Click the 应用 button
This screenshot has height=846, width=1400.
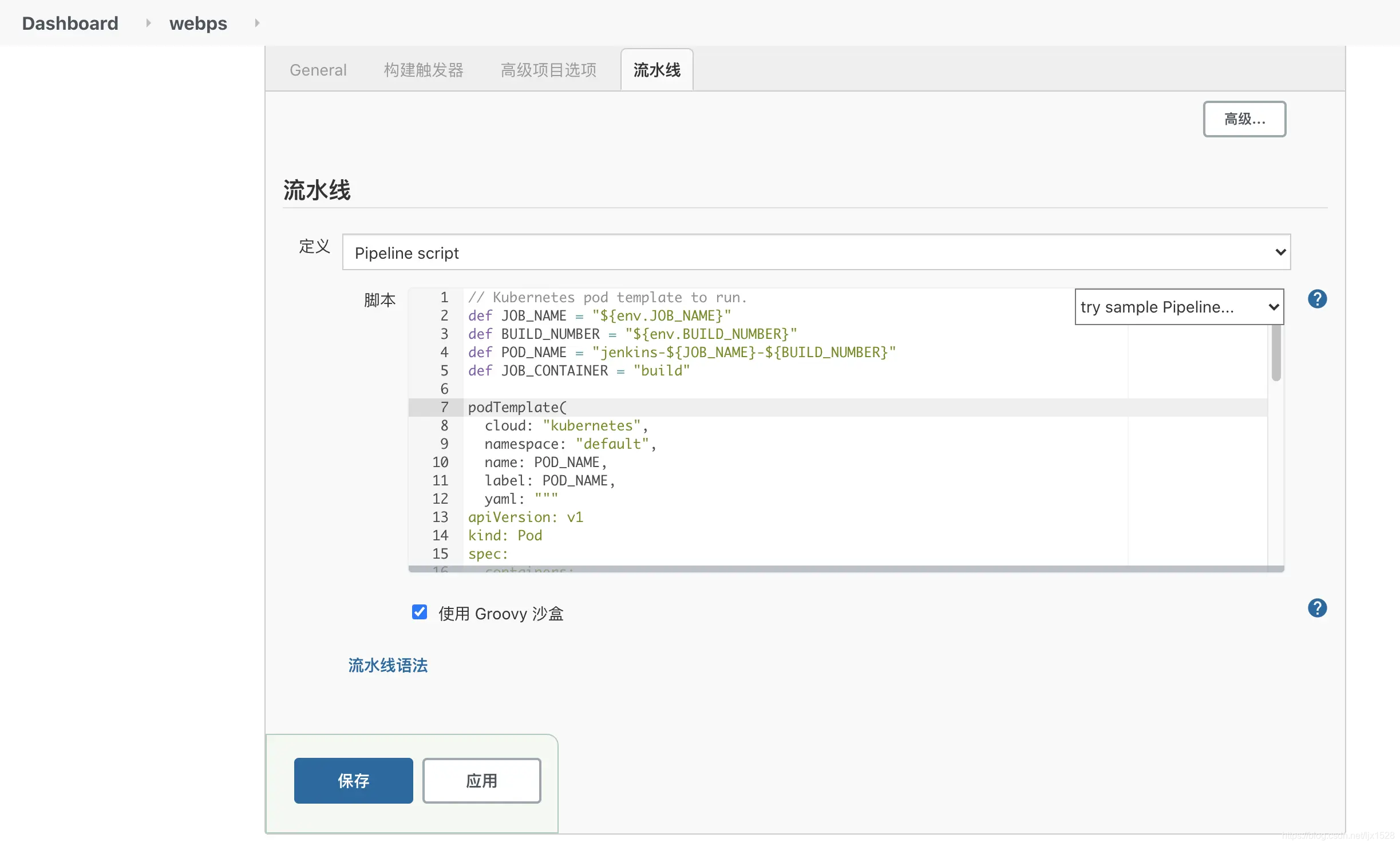click(x=481, y=781)
